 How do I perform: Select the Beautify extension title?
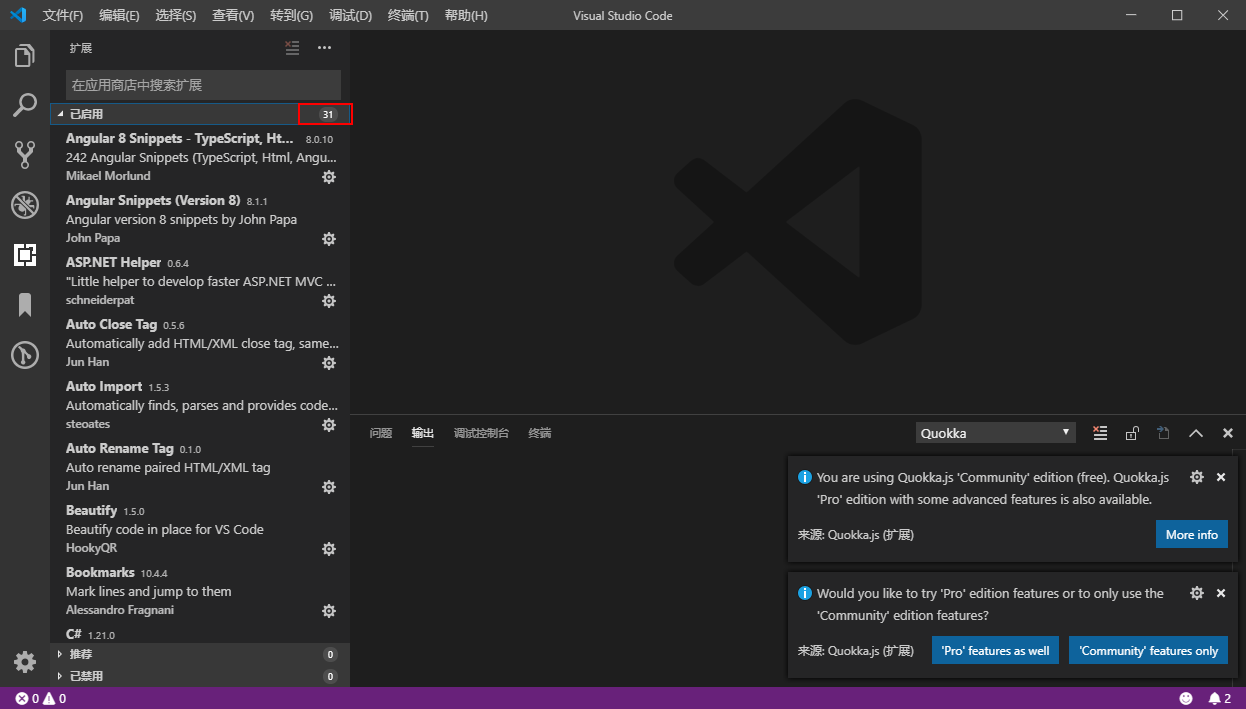(x=91, y=510)
